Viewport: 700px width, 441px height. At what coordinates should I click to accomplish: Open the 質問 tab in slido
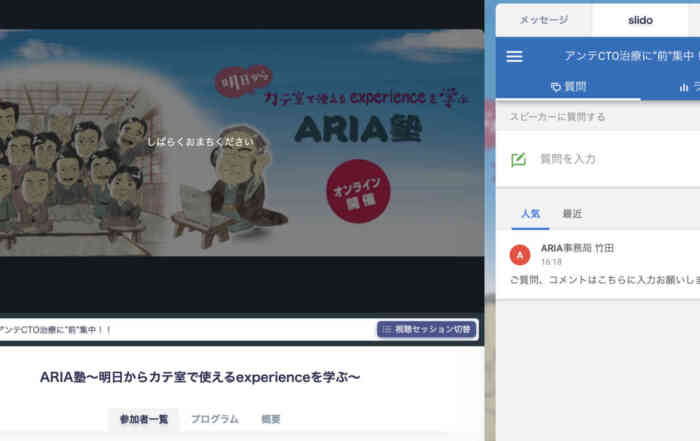[568, 87]
